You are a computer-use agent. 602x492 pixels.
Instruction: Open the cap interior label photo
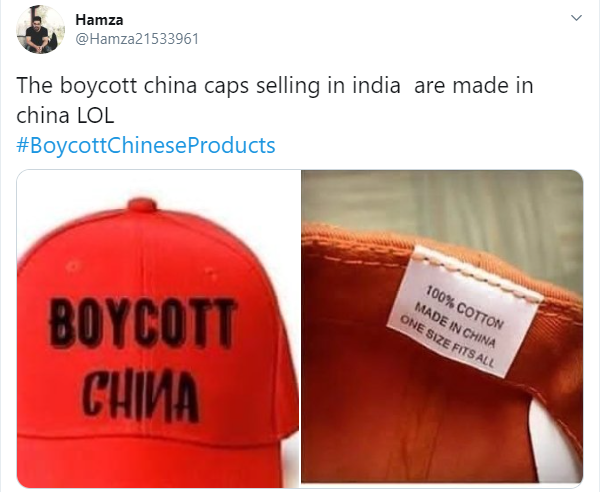(x=442, y=326)
